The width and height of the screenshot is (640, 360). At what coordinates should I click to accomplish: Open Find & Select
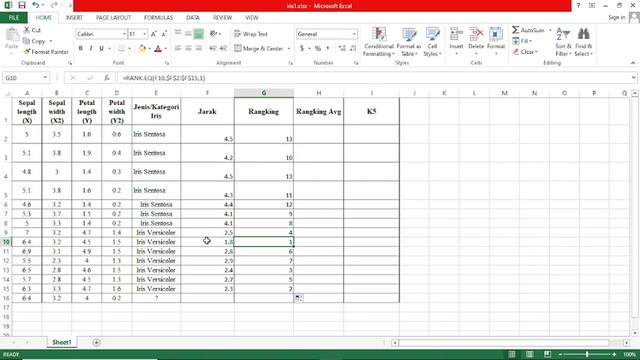pos(584,42)
